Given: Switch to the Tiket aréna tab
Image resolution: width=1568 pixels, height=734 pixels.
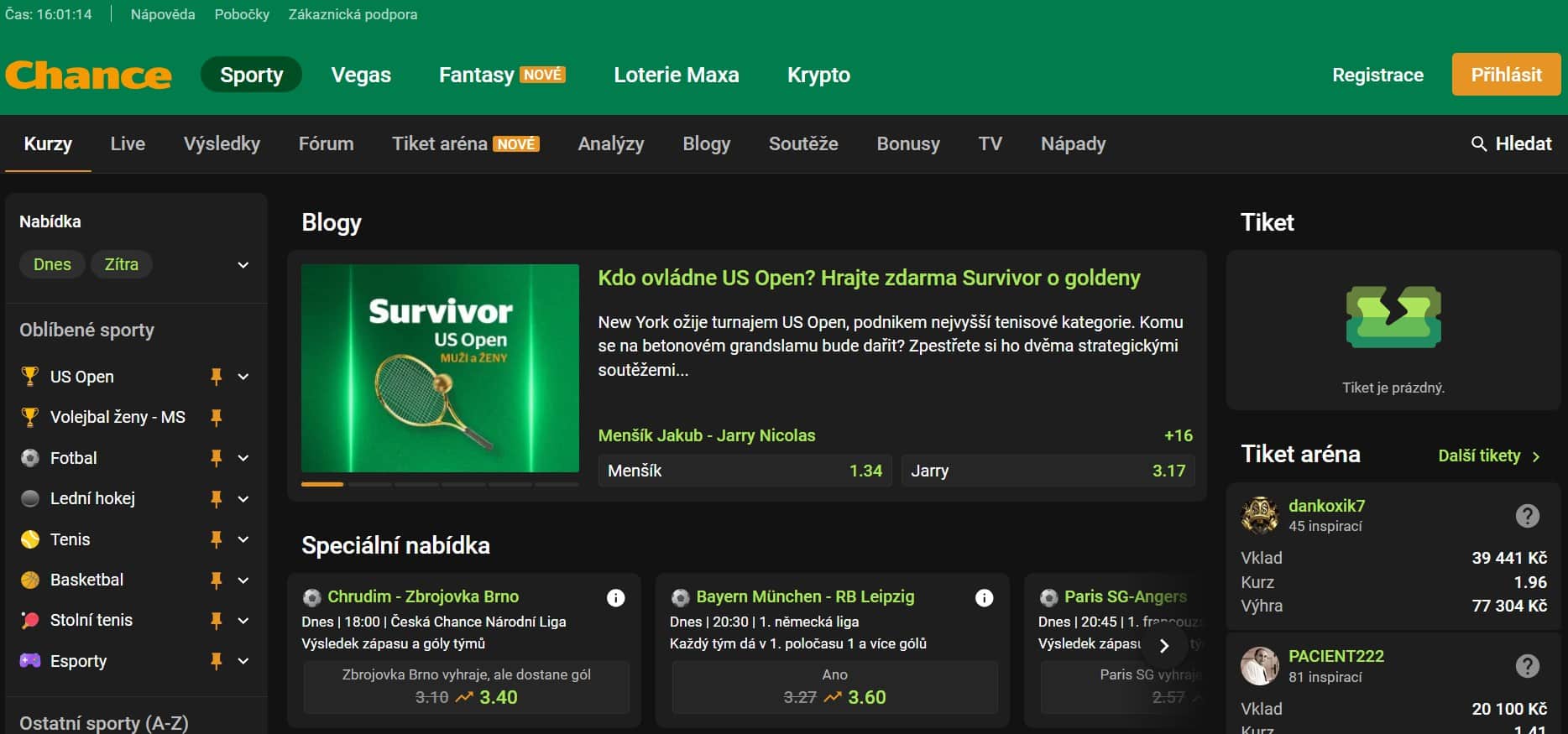Looking at the screenshot, I should coord(466,143).
